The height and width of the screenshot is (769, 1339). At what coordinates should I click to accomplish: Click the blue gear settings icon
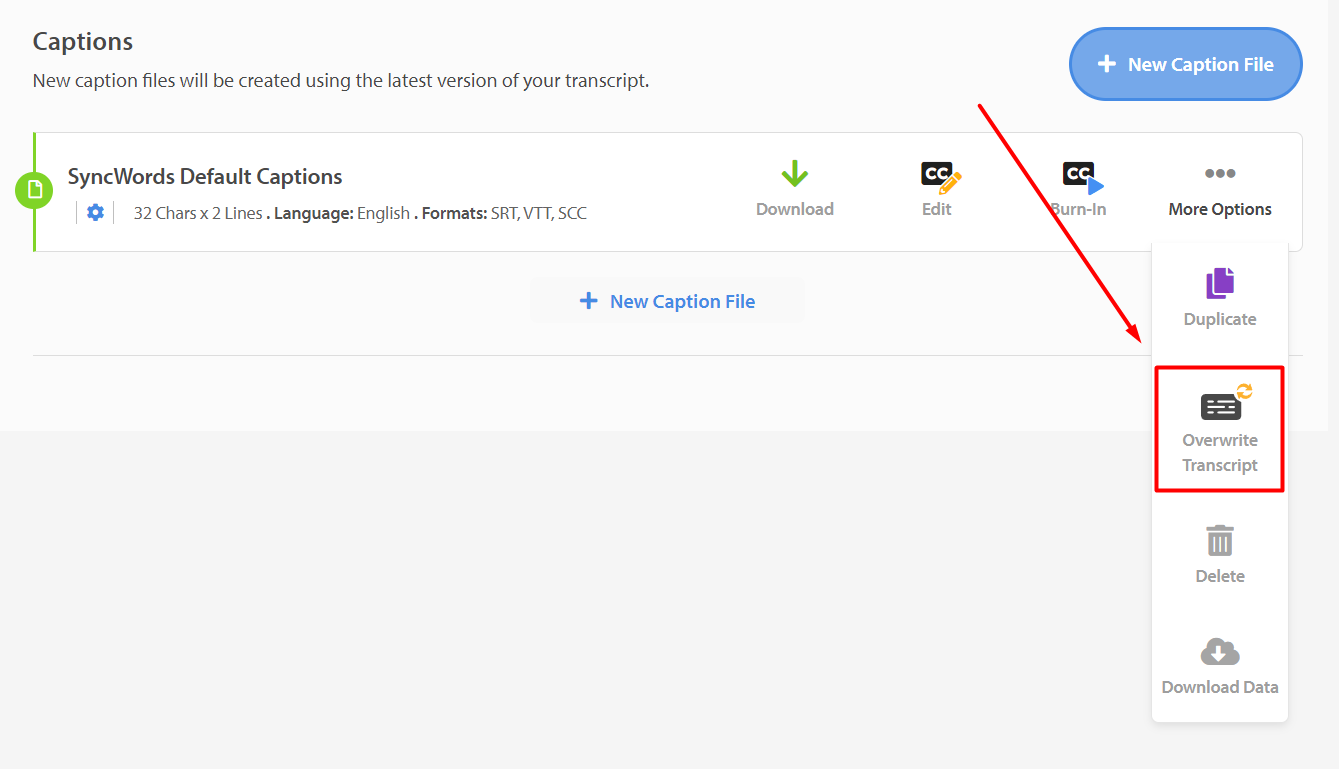click(x=95, y=212)
